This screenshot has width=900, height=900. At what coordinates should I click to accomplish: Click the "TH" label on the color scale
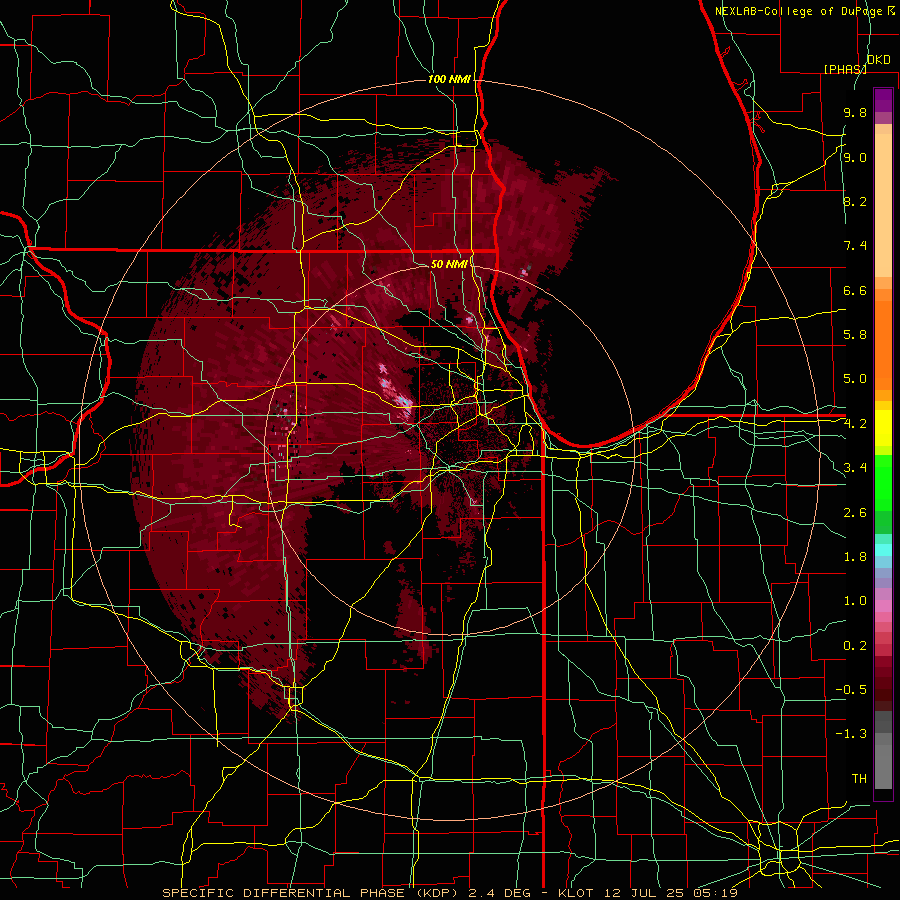coord(859,779)
